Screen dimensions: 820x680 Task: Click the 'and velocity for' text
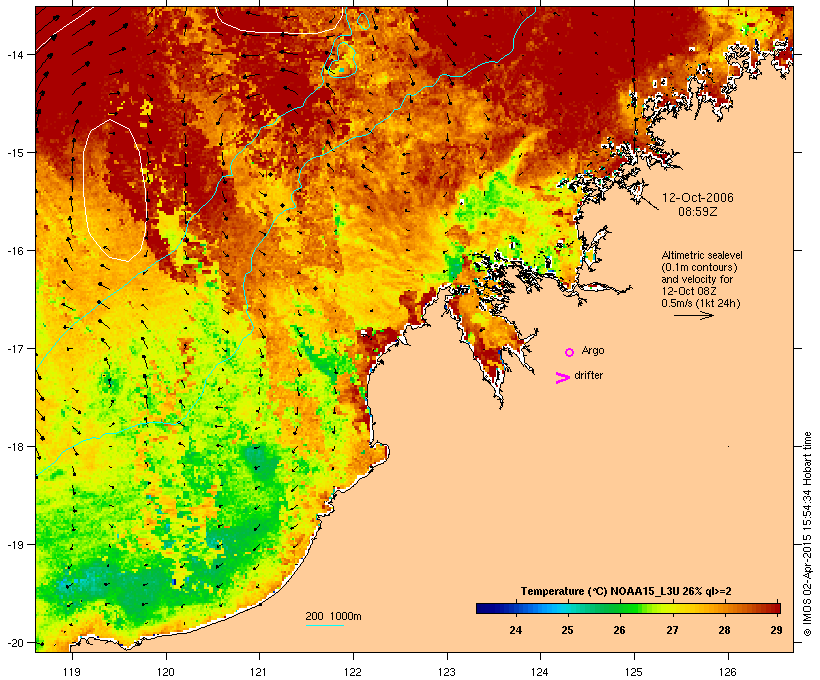[697, 279]
